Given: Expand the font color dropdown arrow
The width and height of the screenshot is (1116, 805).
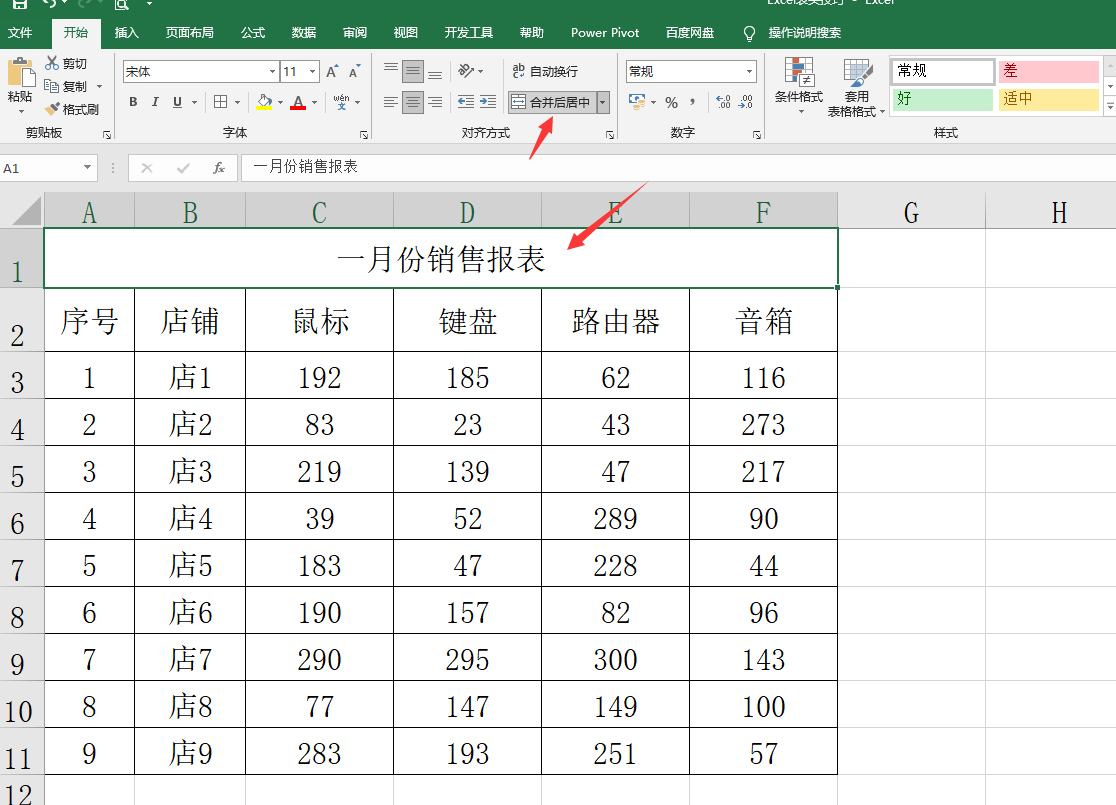Looking at the screenshot, I should (x=315, y=102).
